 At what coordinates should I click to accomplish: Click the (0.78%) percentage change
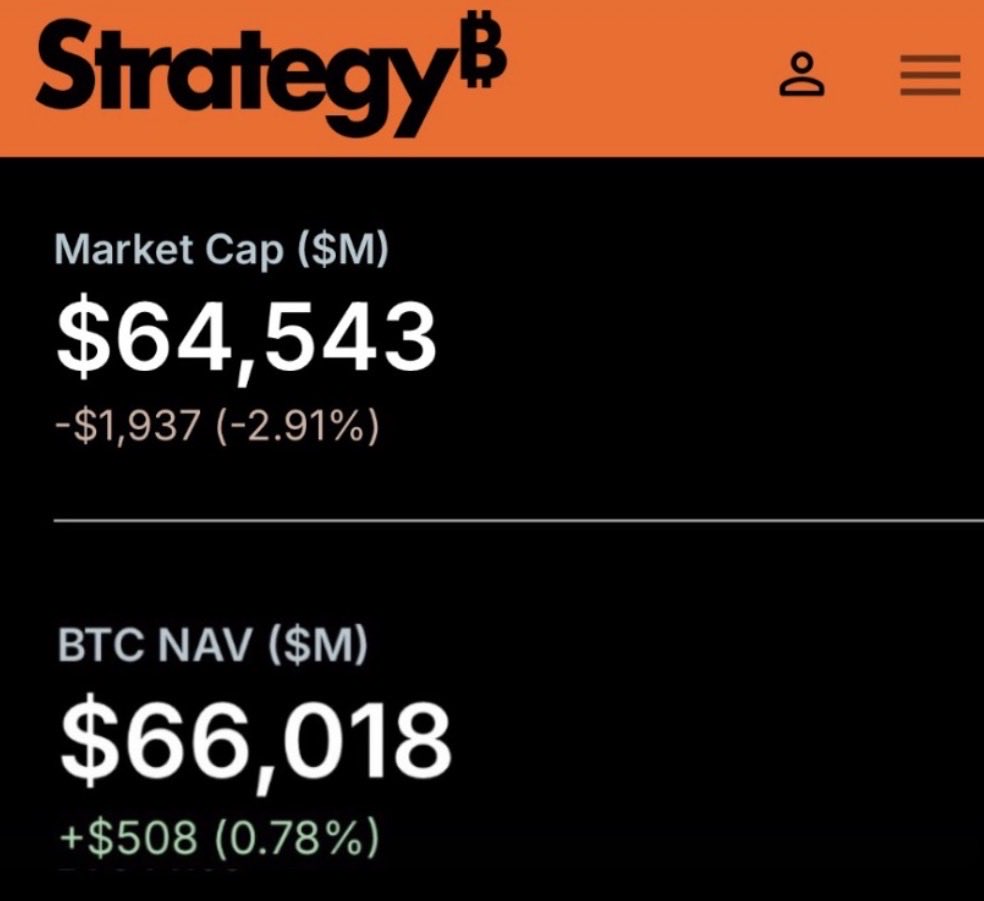tap(296, 837)
